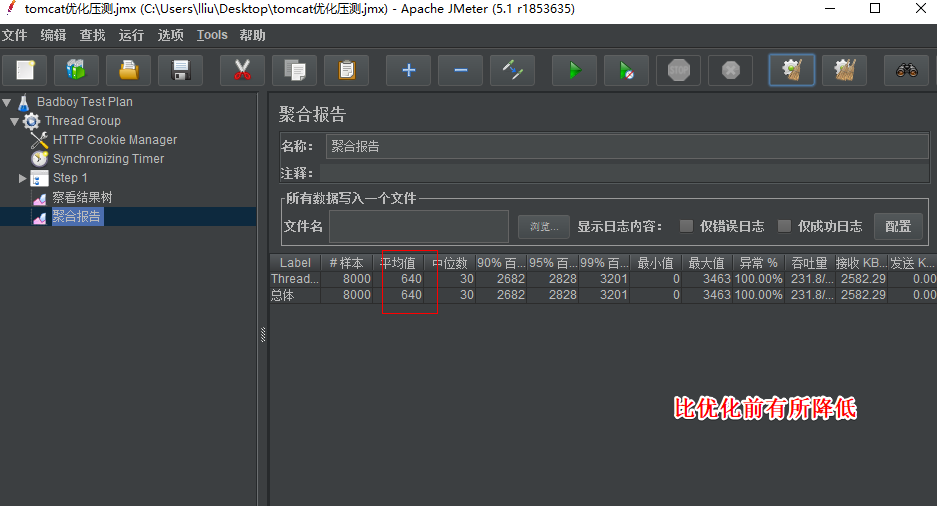Expand the Step 1 node
This screenshot has width=937, height=506.
click(23, 178)
